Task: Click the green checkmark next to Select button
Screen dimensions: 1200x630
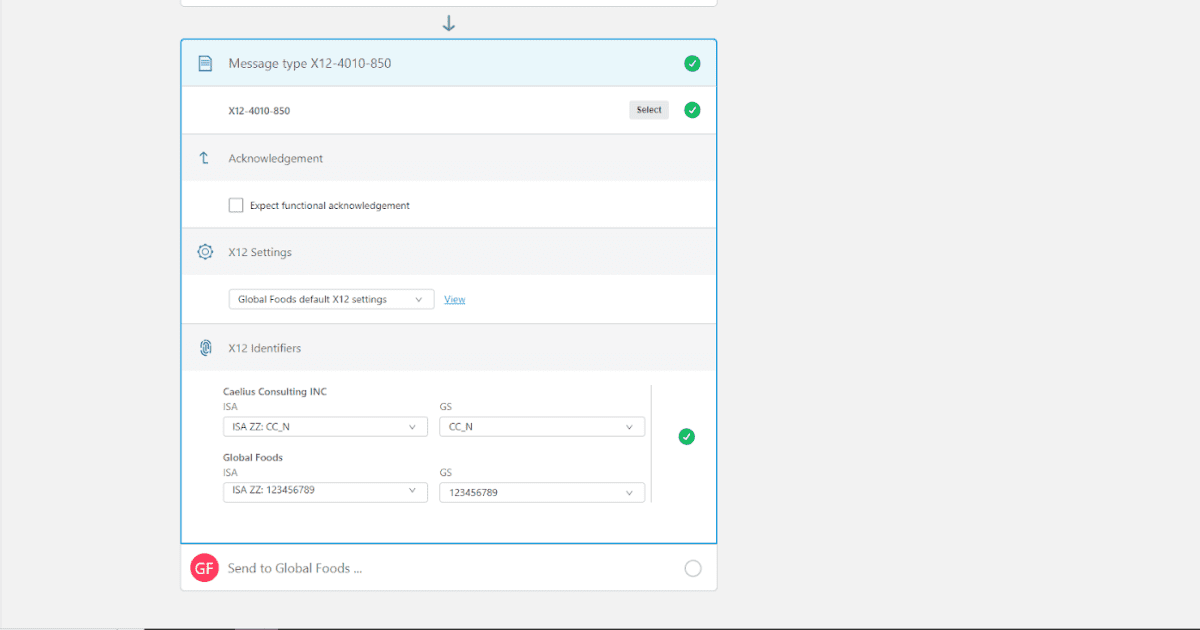Action: 692,110
